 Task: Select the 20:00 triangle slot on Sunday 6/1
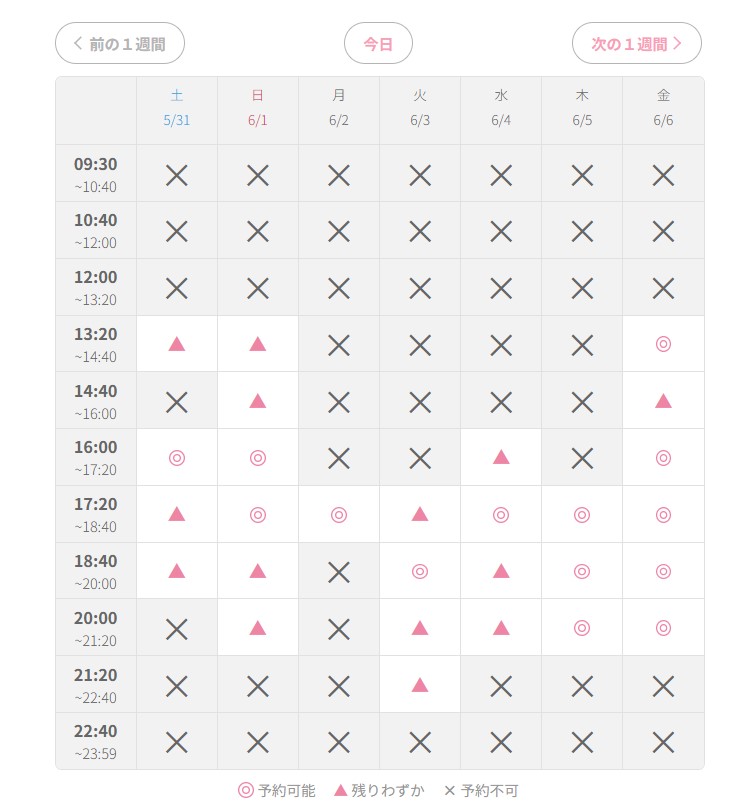click(258, 628)
